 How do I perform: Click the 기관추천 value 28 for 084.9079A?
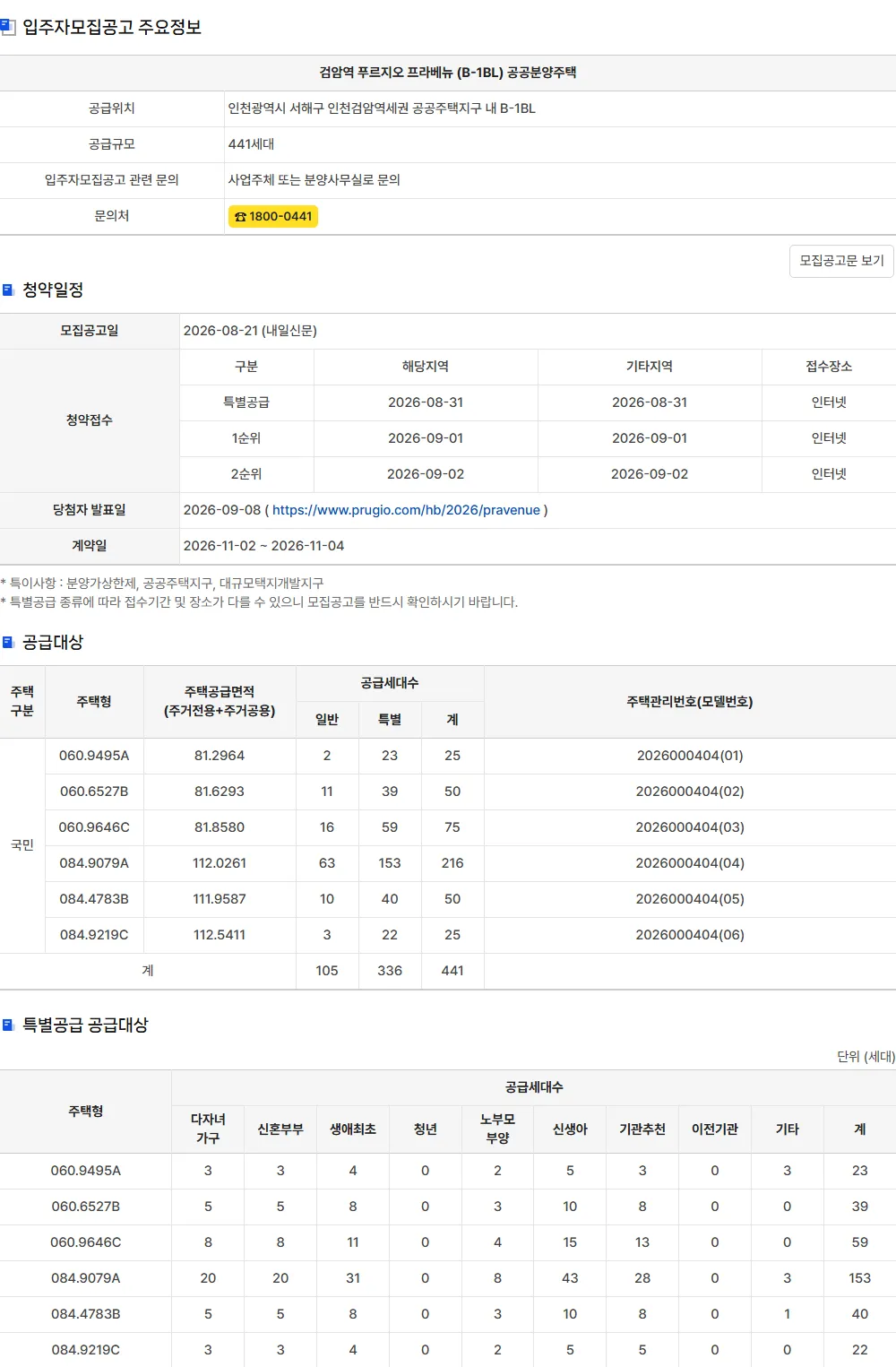tap(642, 1278)
